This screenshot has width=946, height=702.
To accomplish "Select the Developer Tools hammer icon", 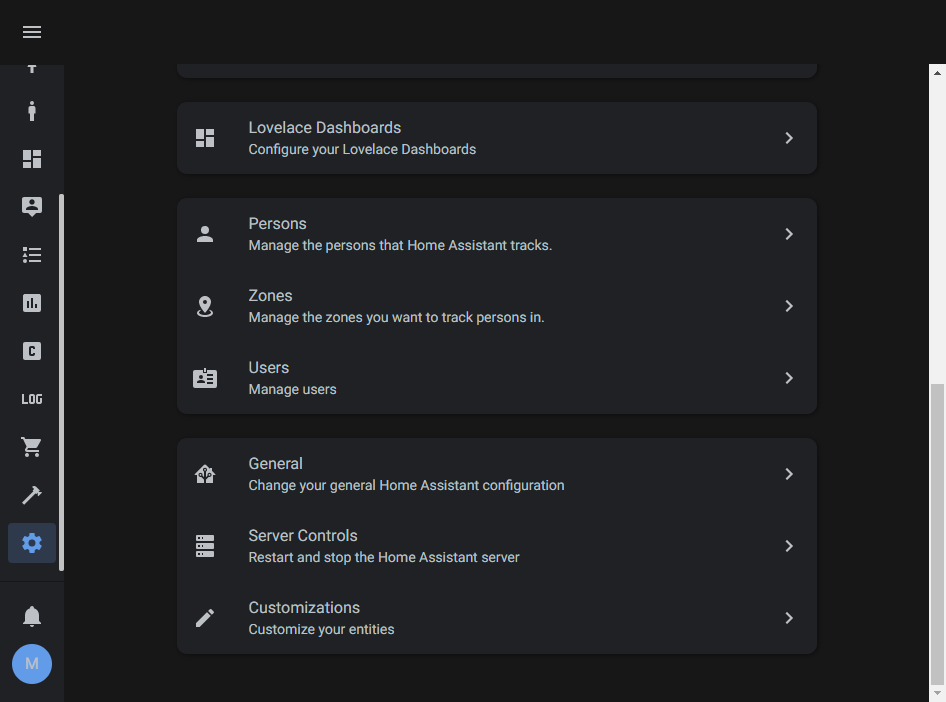I will (31, 495).
